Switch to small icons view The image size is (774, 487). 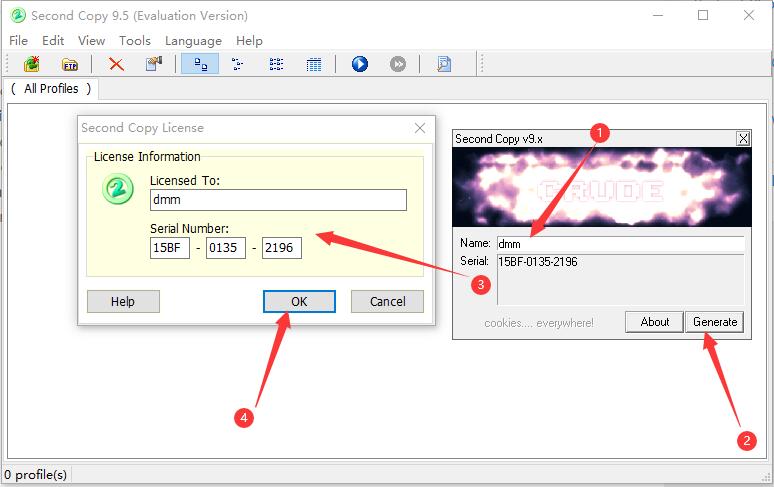237,64
